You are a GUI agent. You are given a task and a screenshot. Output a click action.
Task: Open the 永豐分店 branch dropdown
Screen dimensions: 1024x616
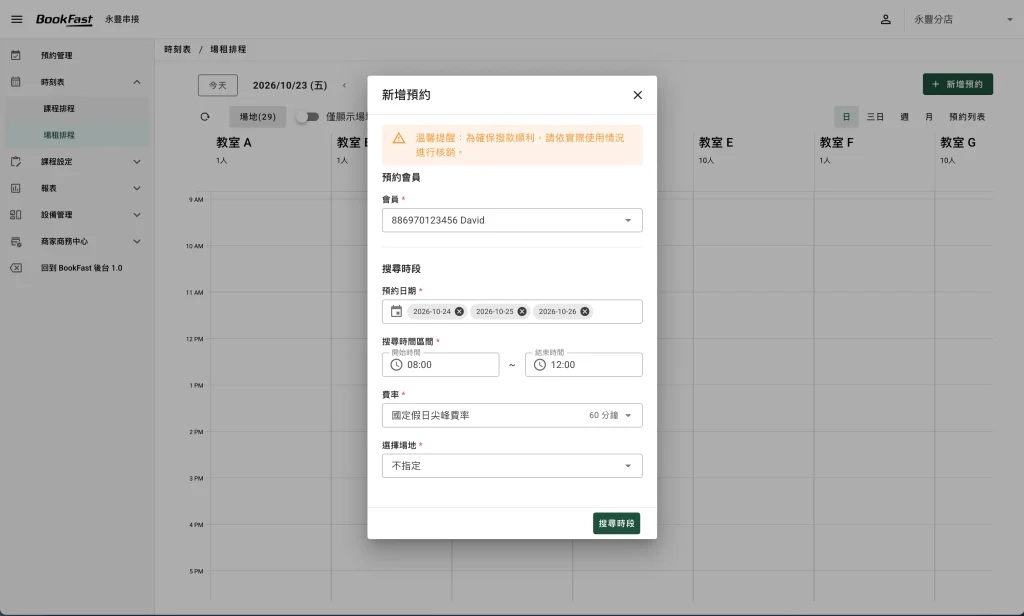click(x=963, y=20)
